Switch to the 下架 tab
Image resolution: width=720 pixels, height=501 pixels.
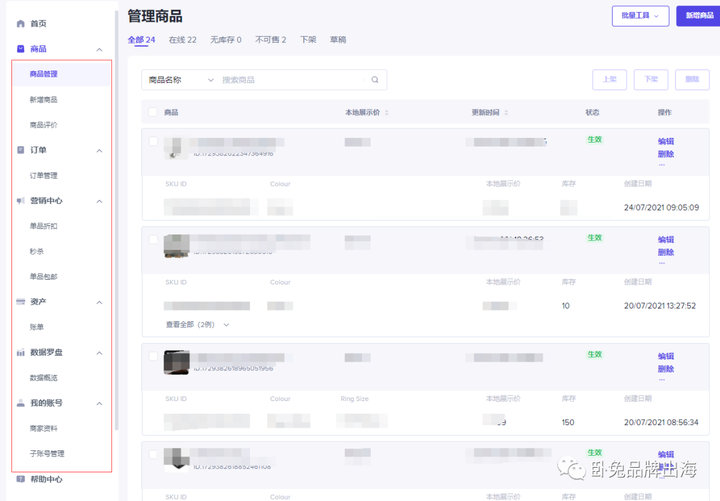[x=308, y=40]
